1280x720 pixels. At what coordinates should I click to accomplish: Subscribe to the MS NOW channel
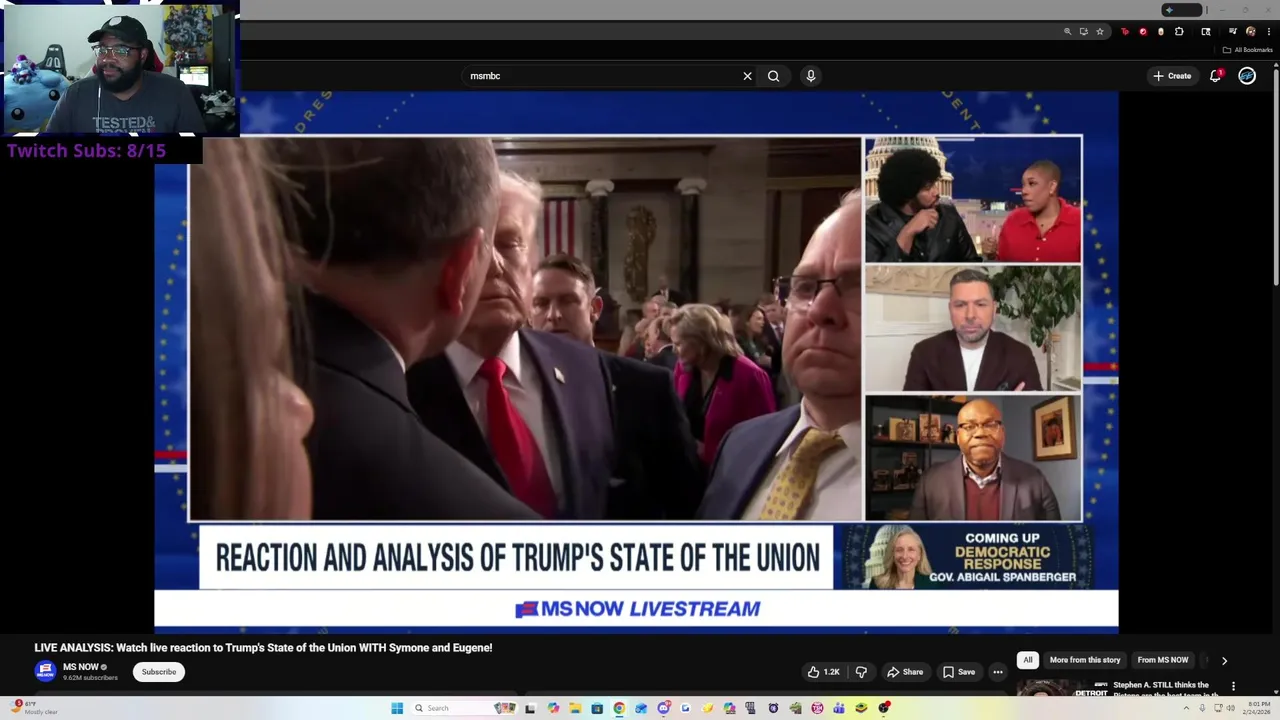(159, 672)
